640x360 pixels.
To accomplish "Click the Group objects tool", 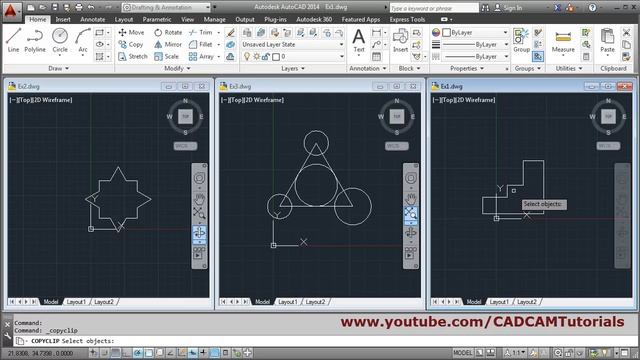I will click(521, 40).
